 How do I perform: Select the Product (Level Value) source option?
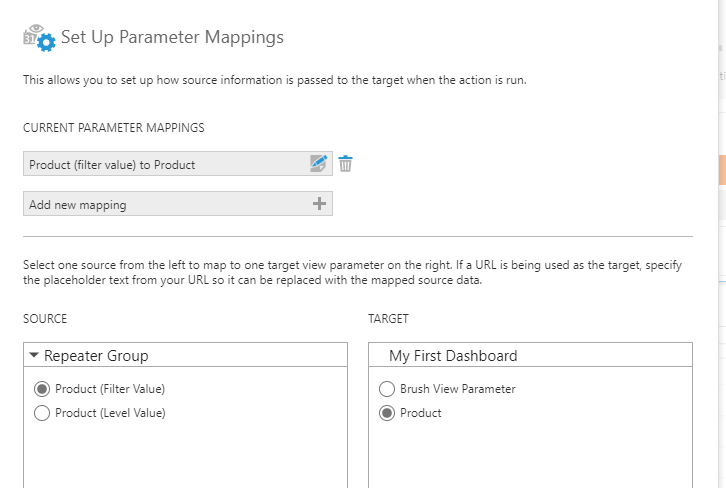coord(41,413)
